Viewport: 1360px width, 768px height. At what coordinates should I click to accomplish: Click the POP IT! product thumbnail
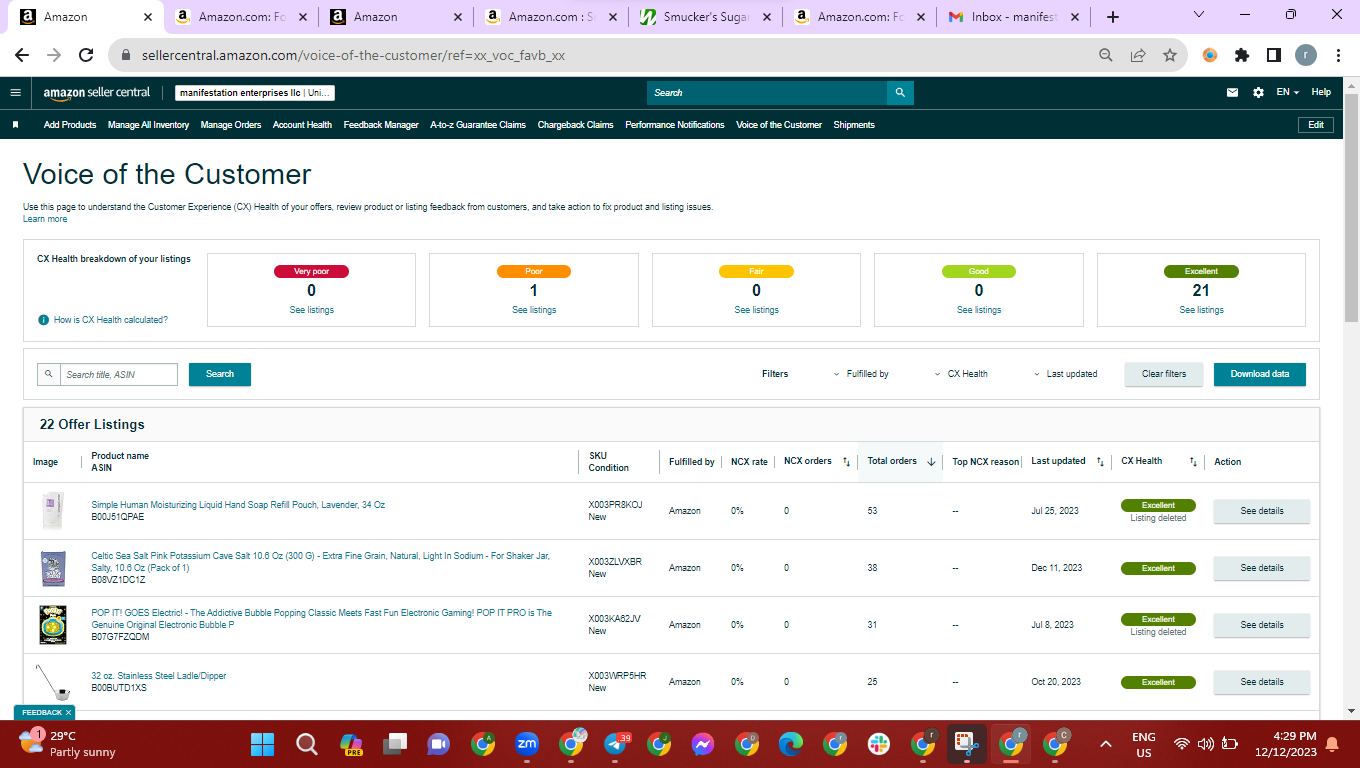point(53,625)
